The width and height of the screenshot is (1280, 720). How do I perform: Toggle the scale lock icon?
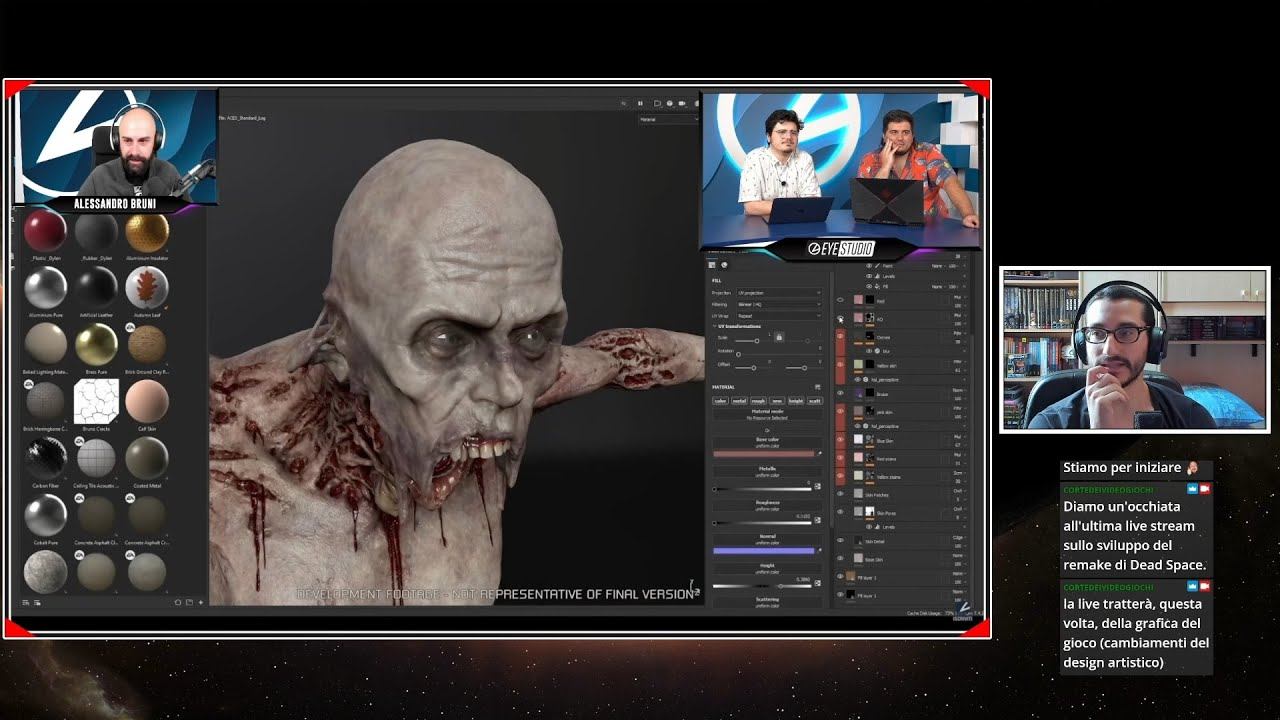click(779, 337)
